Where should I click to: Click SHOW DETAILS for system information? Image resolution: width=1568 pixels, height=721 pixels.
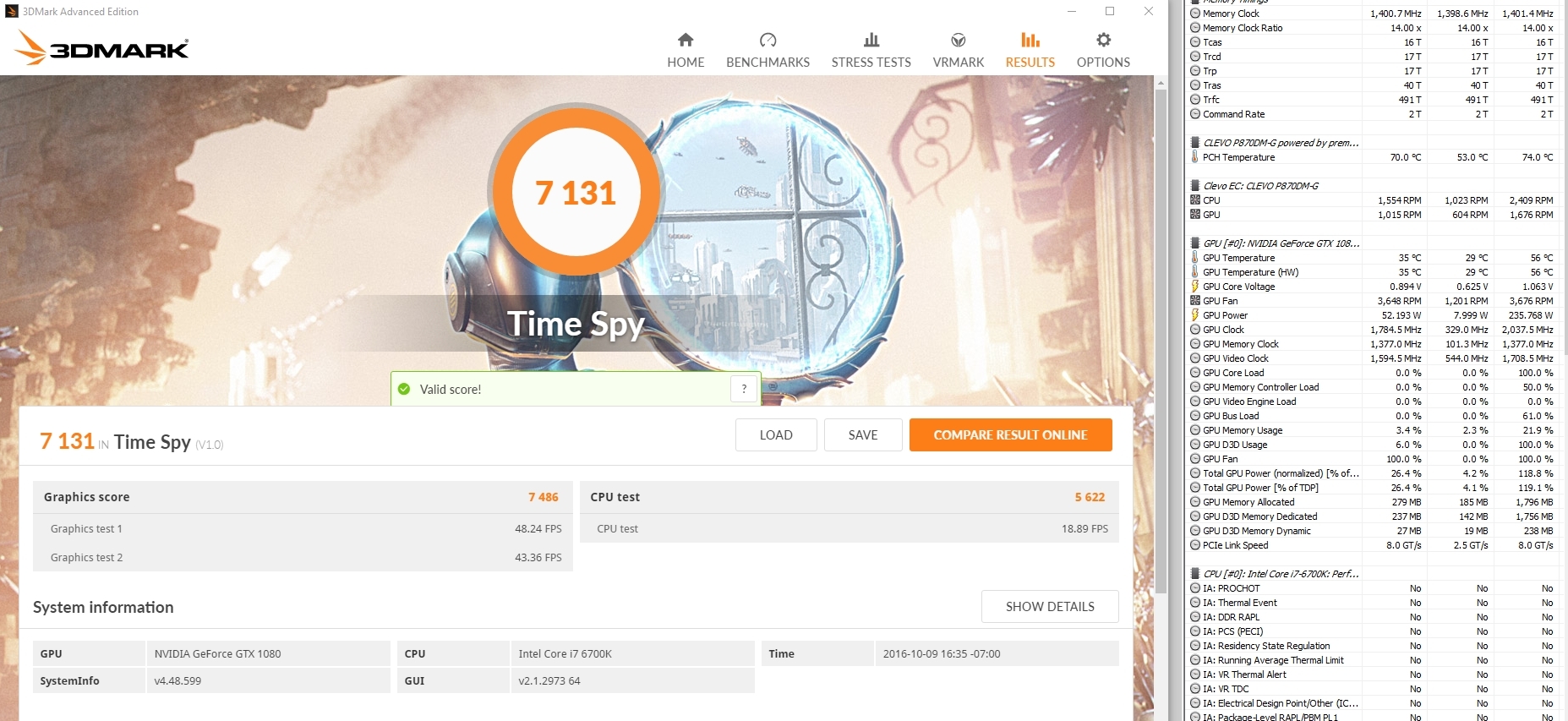pos(1050,606)
